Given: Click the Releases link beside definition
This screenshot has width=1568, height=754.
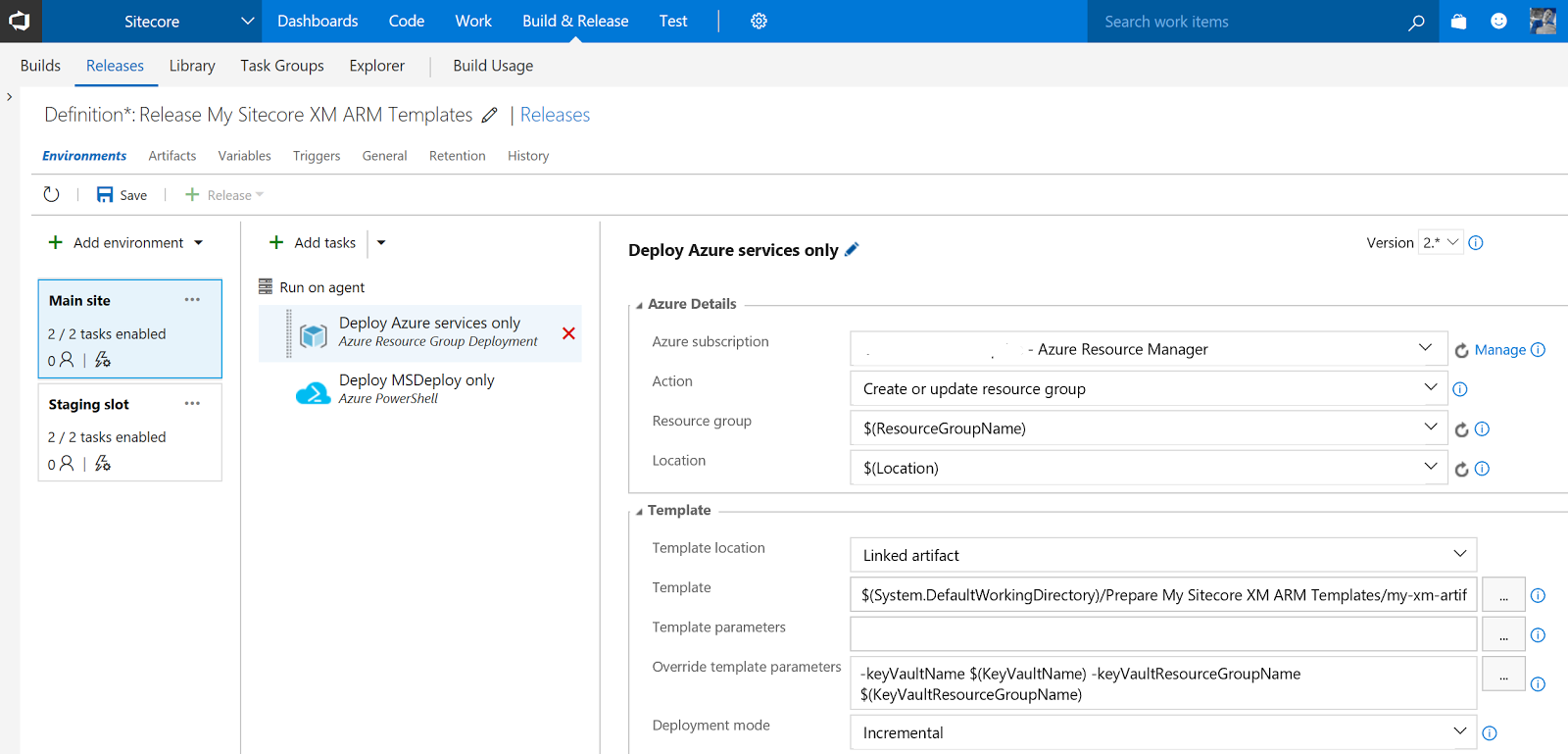Looking at the screenshot, I should 555,115.
